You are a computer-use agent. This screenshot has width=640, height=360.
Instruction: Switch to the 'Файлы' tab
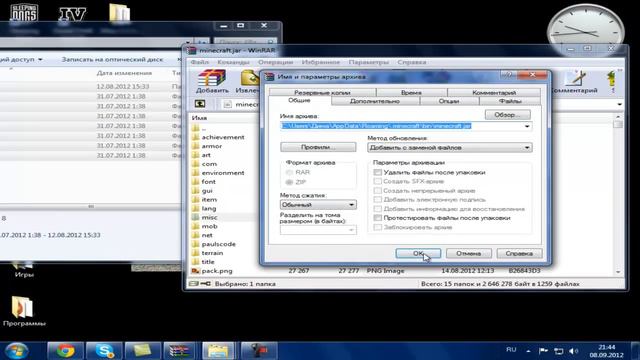click(510, 101)
